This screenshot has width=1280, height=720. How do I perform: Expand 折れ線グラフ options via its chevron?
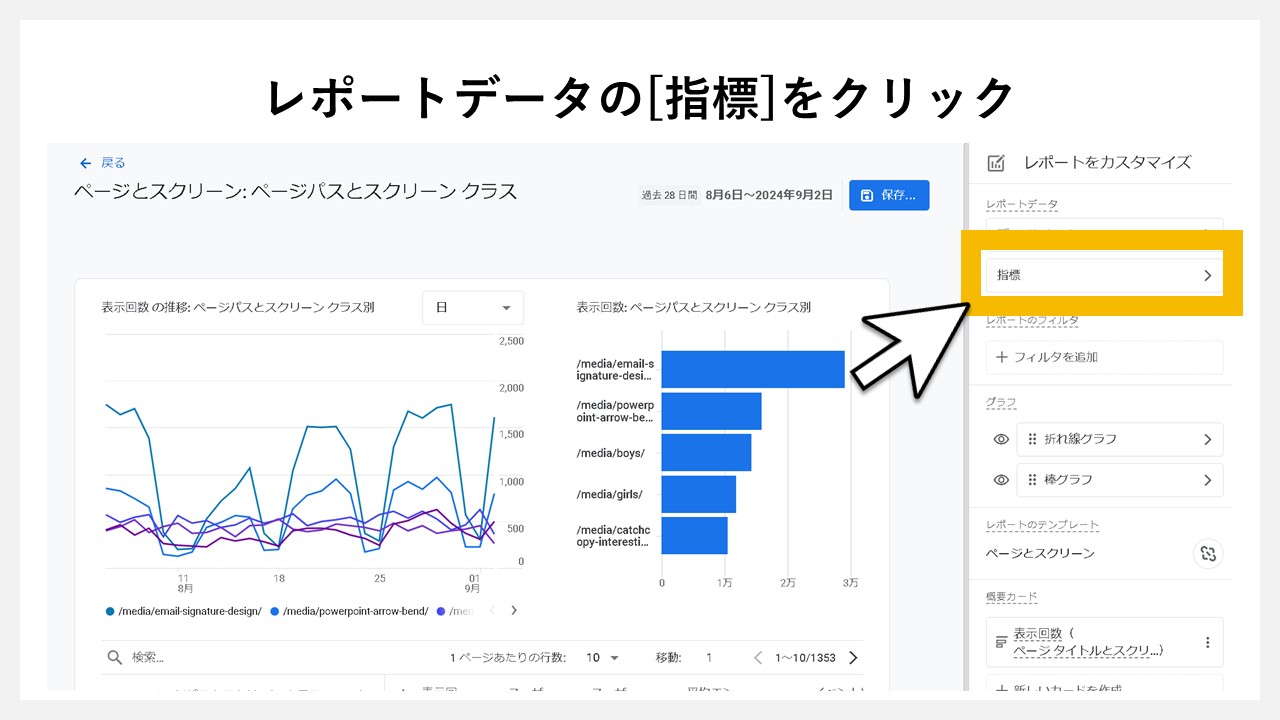pos(1205,439)
